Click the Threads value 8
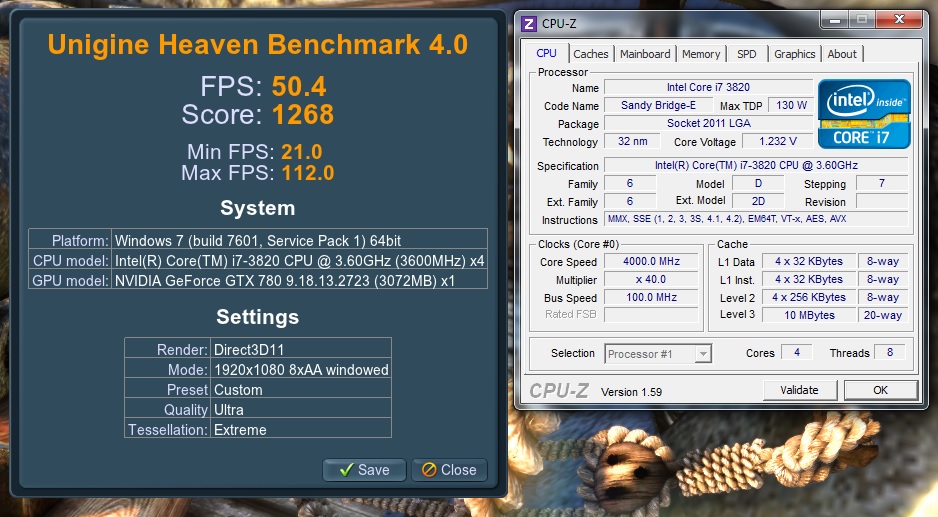The image size is (938, 517). click(890, 352)
